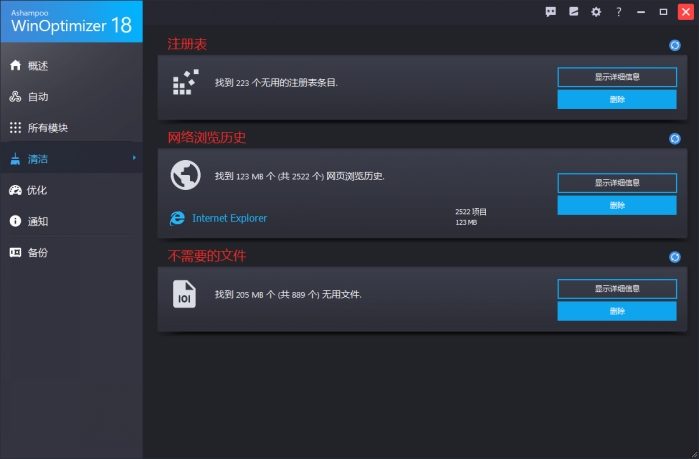Viewport: 699px width, 459px height.
Task: Go to the 自动 sidebar item
Action: pyautogui.click(x=37, y=97)
